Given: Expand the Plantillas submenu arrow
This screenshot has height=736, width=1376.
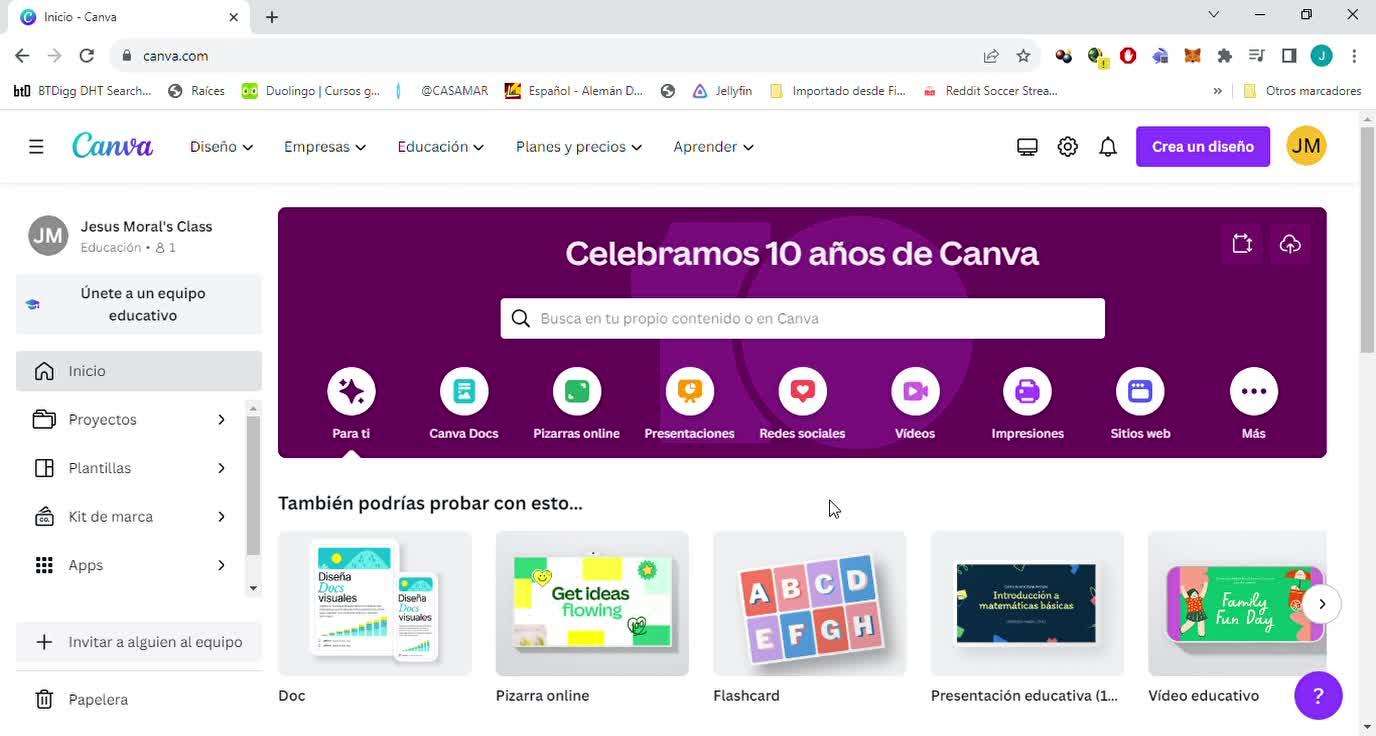Looking at the screenshot, I should [x=221, y=468].
